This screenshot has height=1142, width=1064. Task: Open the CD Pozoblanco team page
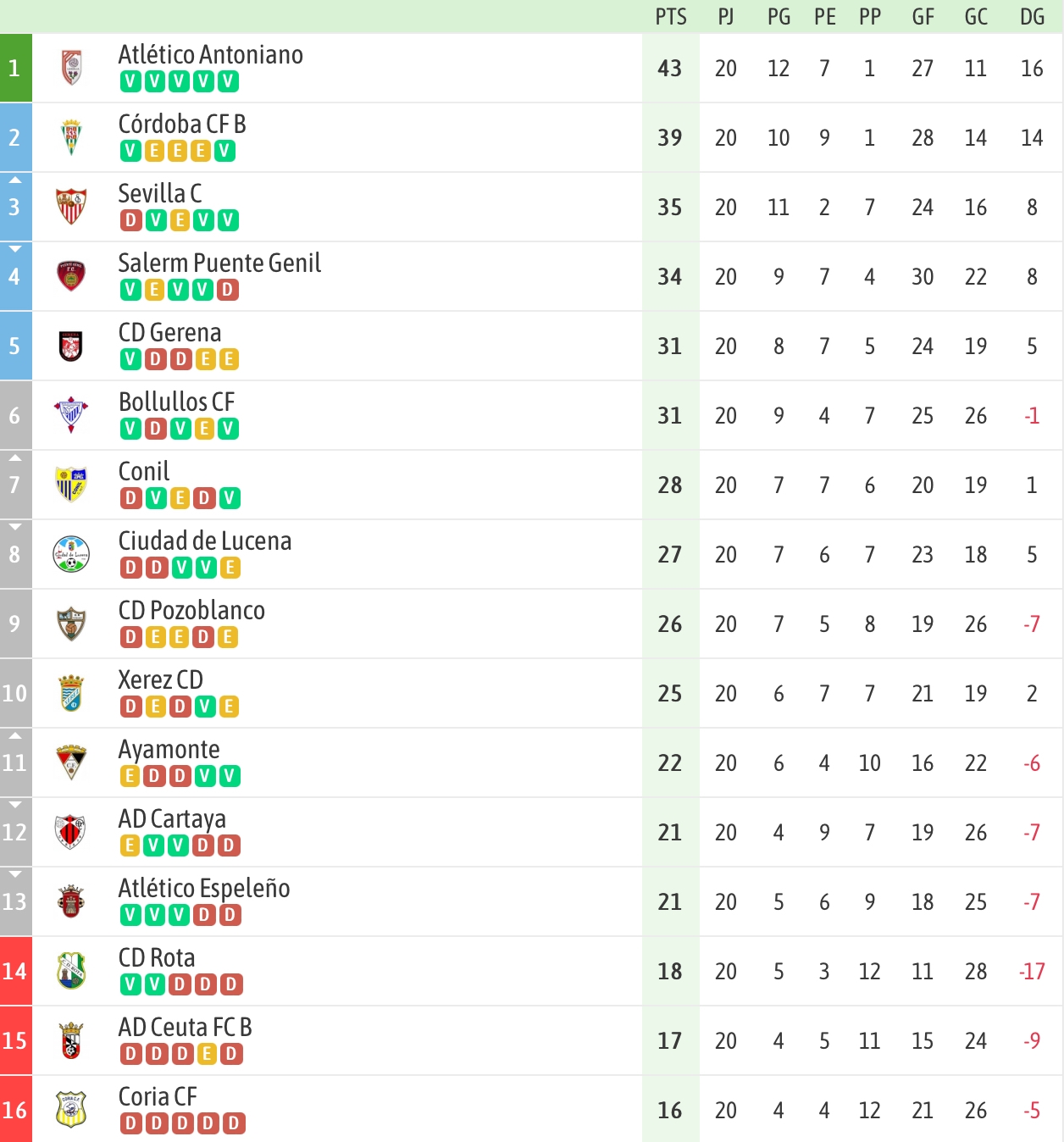click(191, 610)
